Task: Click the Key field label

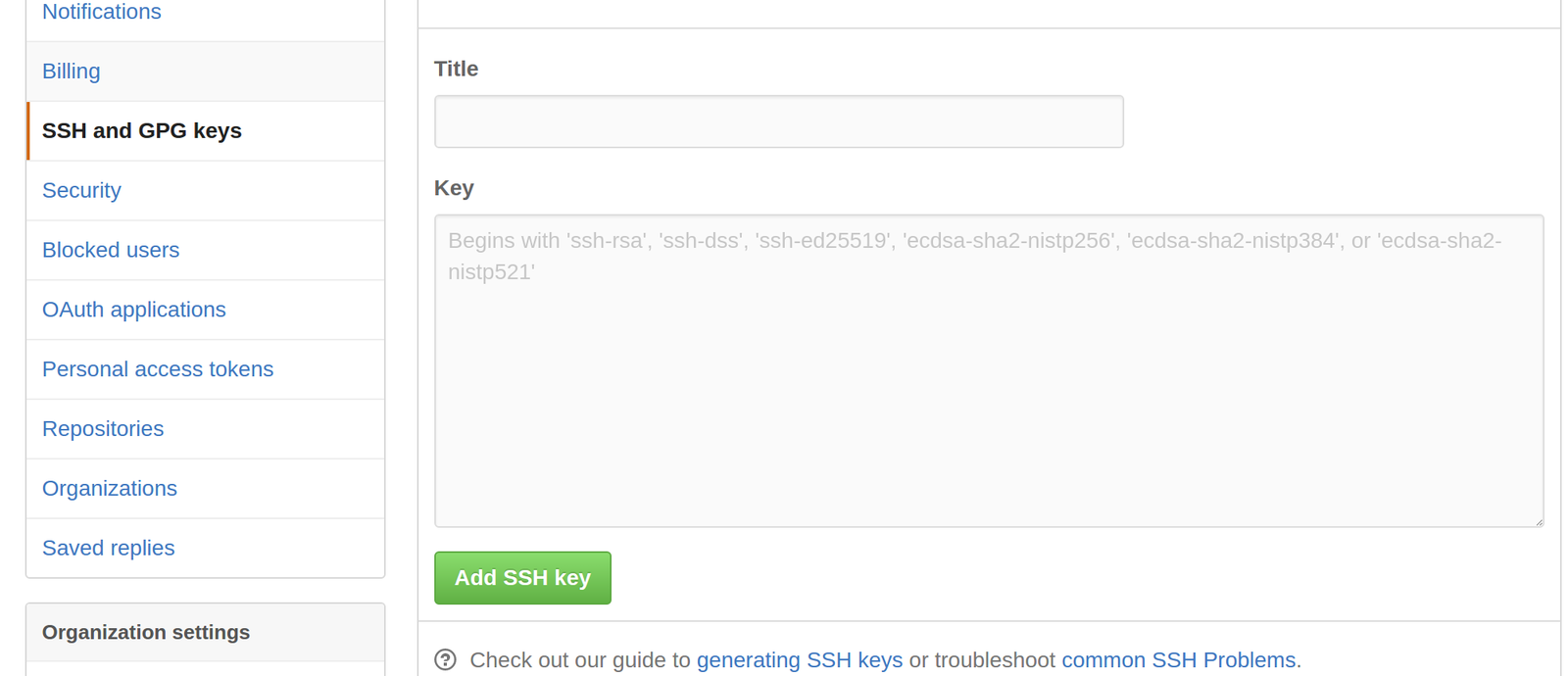Action: pos(454,188)
